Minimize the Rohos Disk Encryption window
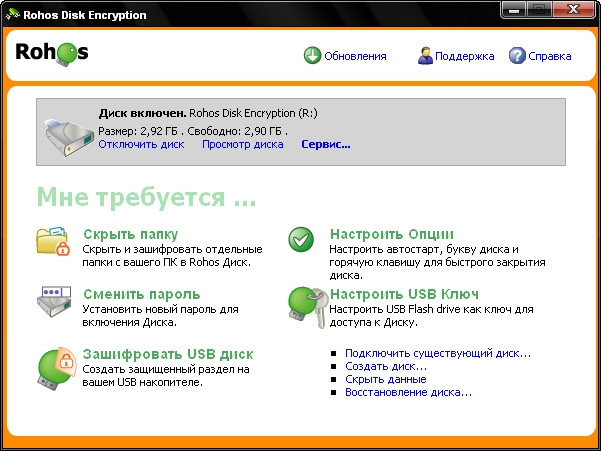601x451 pixels. 514,10
